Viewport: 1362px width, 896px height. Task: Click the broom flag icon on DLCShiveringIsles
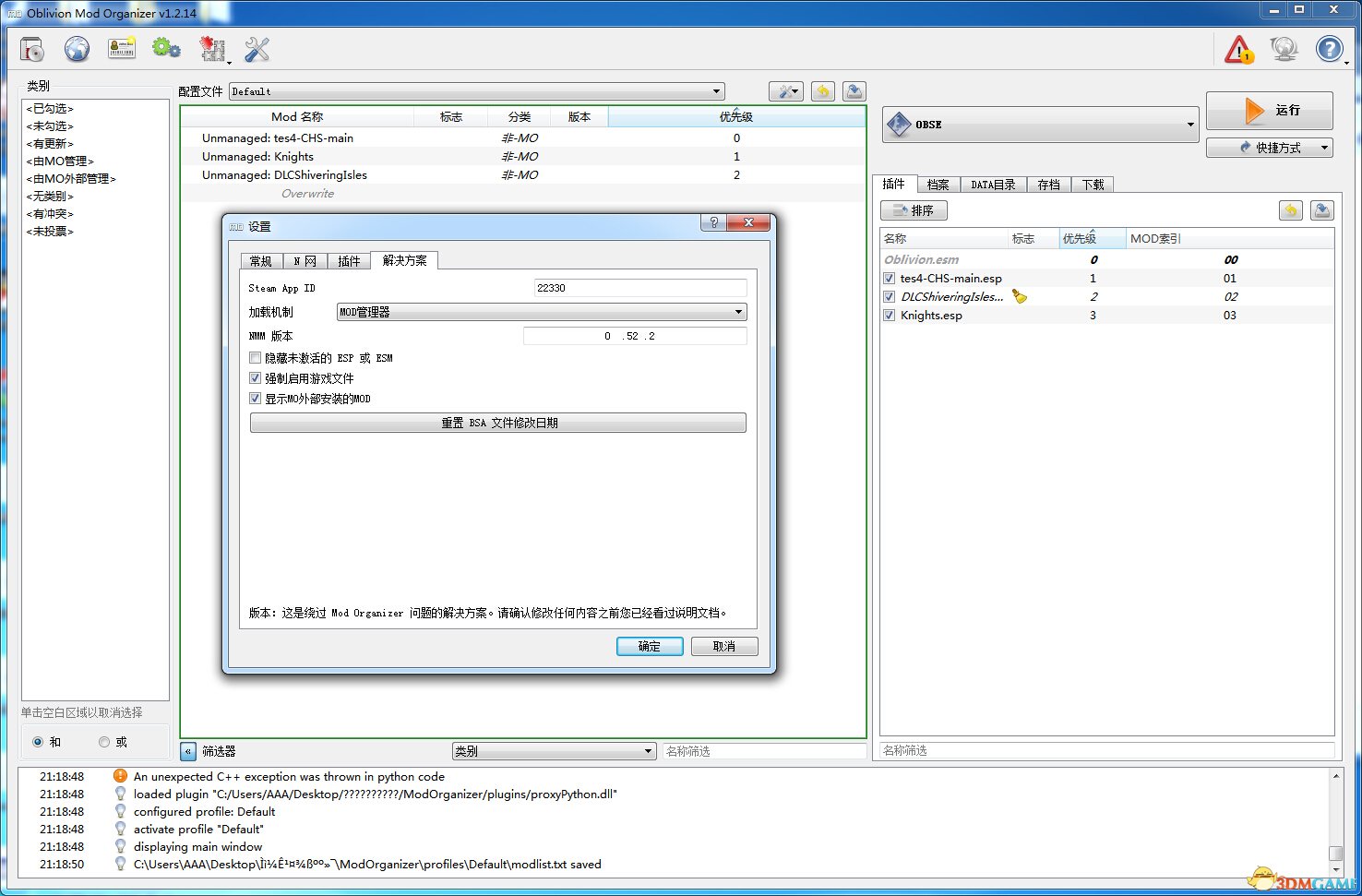pos(1019,296)
